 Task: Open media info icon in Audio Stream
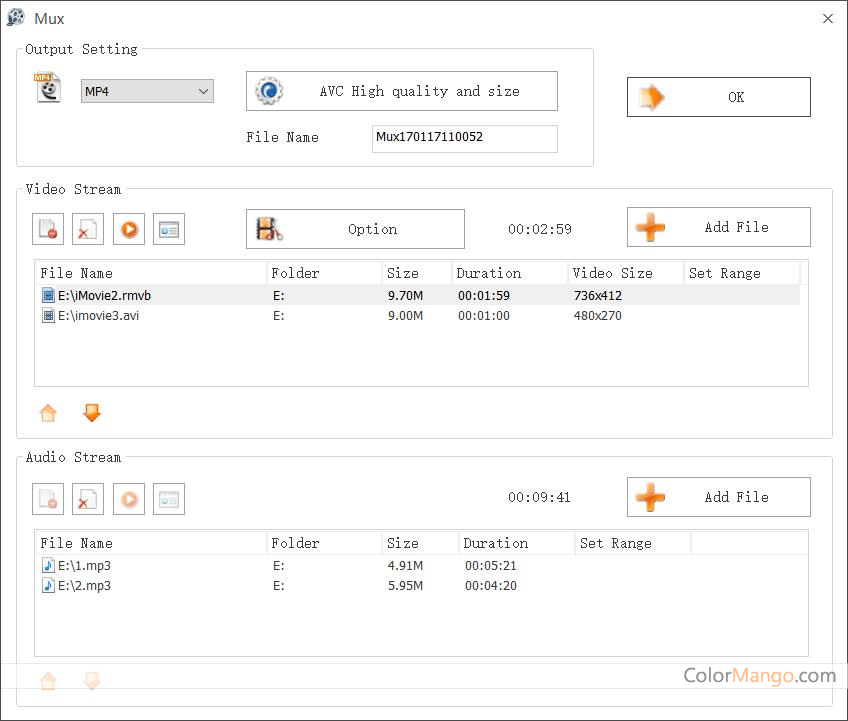point(169,499)
